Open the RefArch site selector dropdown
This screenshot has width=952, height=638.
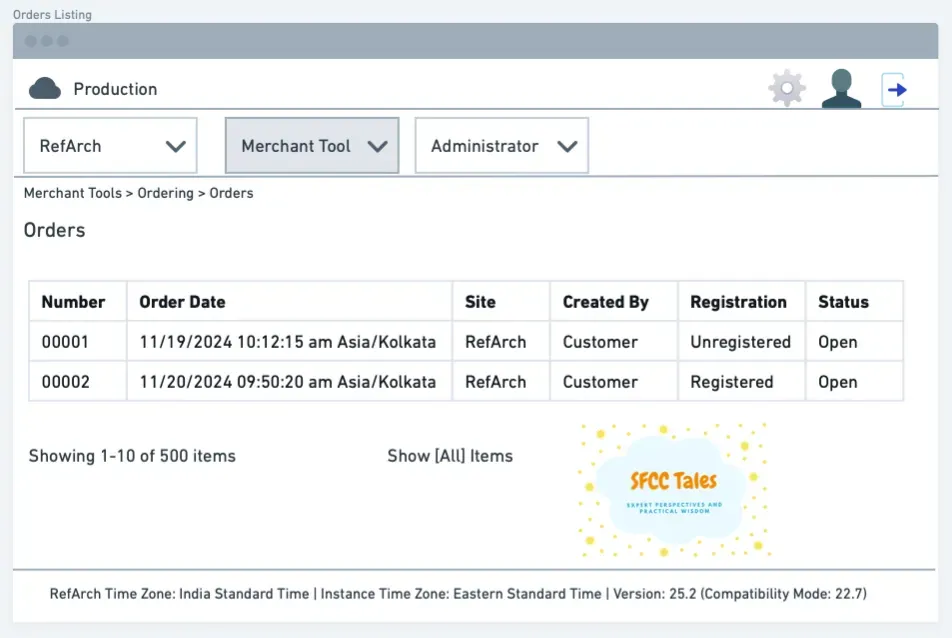pos(110,145)
